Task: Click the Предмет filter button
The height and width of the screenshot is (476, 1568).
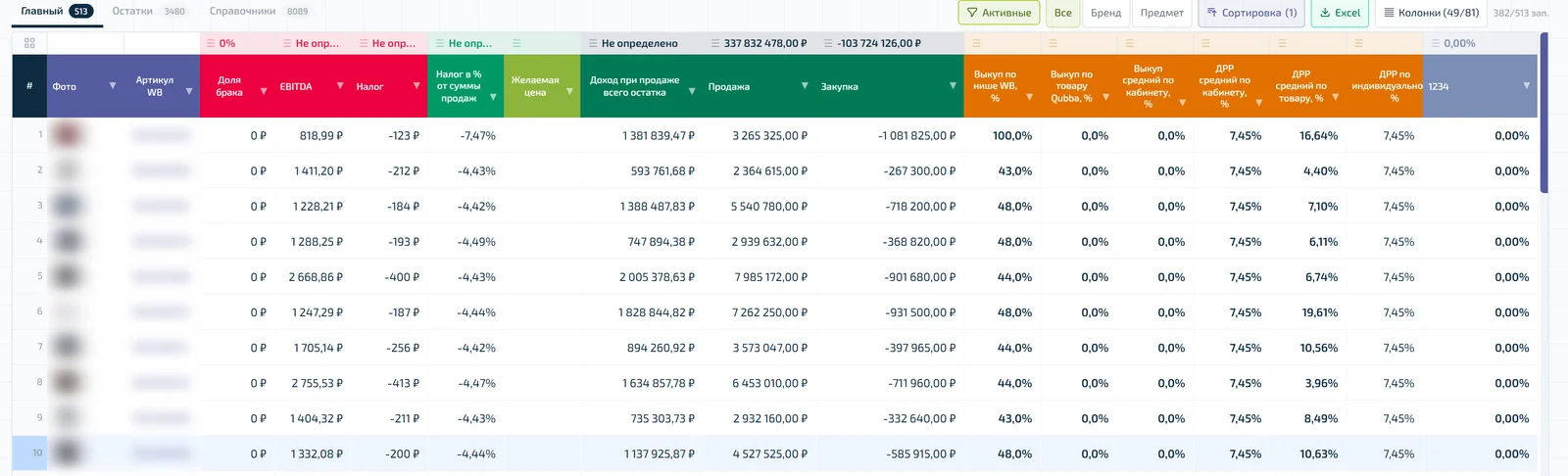Action: pyautogui.click(x=1161, y=13)
